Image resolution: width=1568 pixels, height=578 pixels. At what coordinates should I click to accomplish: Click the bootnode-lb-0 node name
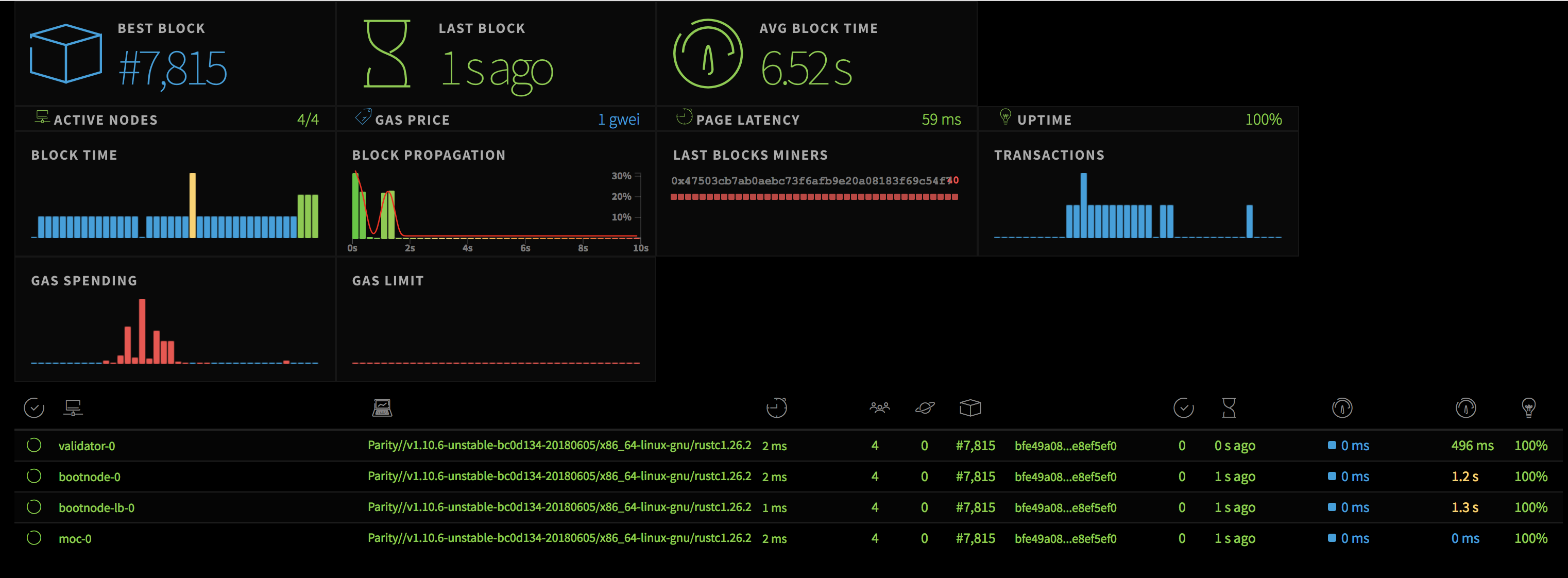coord(96,507)
